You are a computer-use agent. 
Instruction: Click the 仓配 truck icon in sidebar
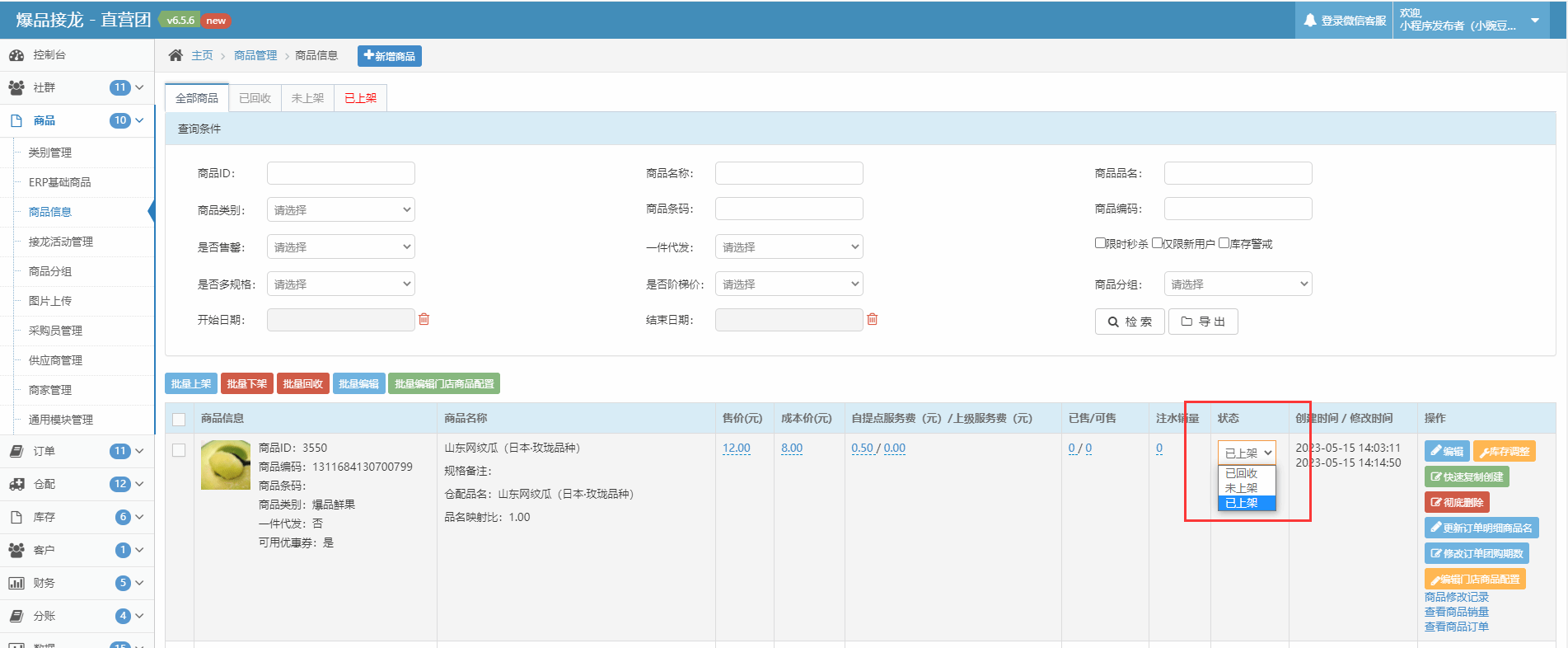click(x=16, y=484)
